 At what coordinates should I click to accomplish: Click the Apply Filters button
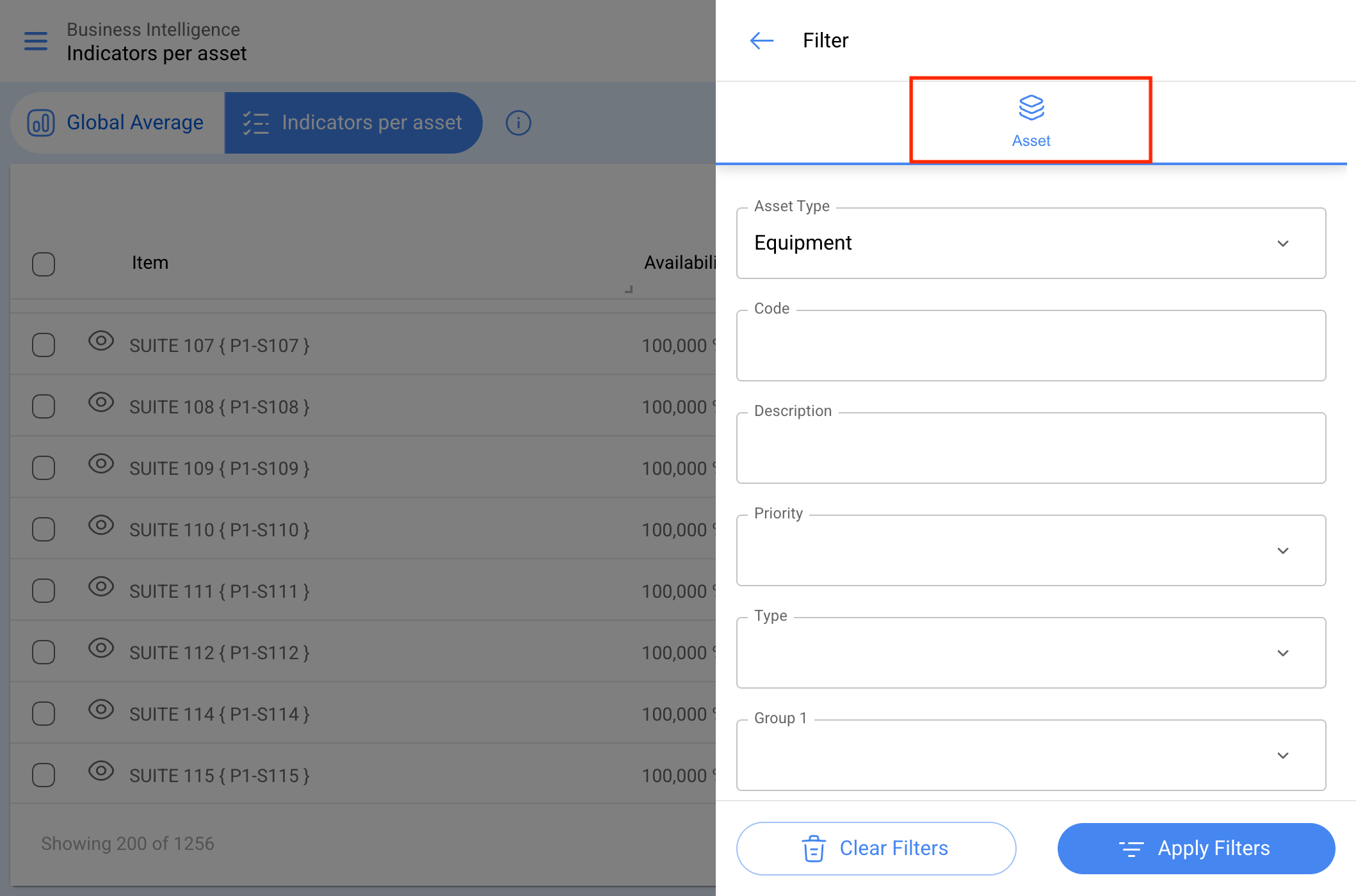(1196, 849)
